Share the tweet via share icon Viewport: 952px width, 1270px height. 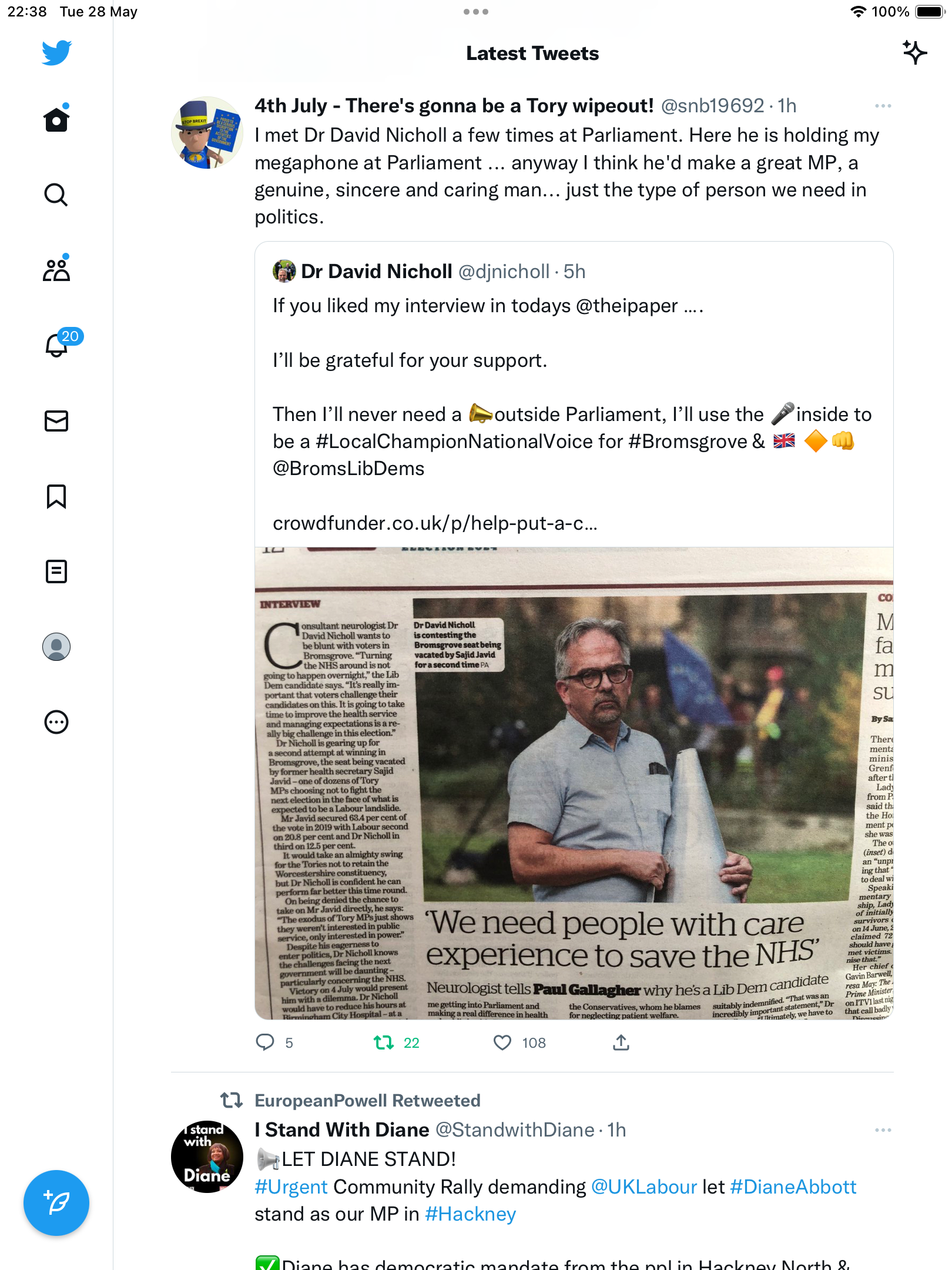(621, 1042)
